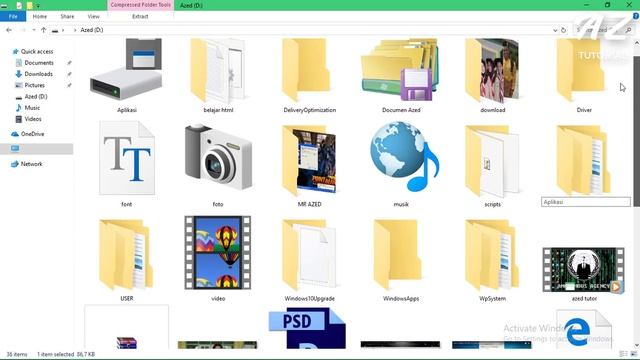The height and width of the screenshot is (360, 640).
Task: Select the WinRAR archive file icon
Action: [x=127, y=342]
